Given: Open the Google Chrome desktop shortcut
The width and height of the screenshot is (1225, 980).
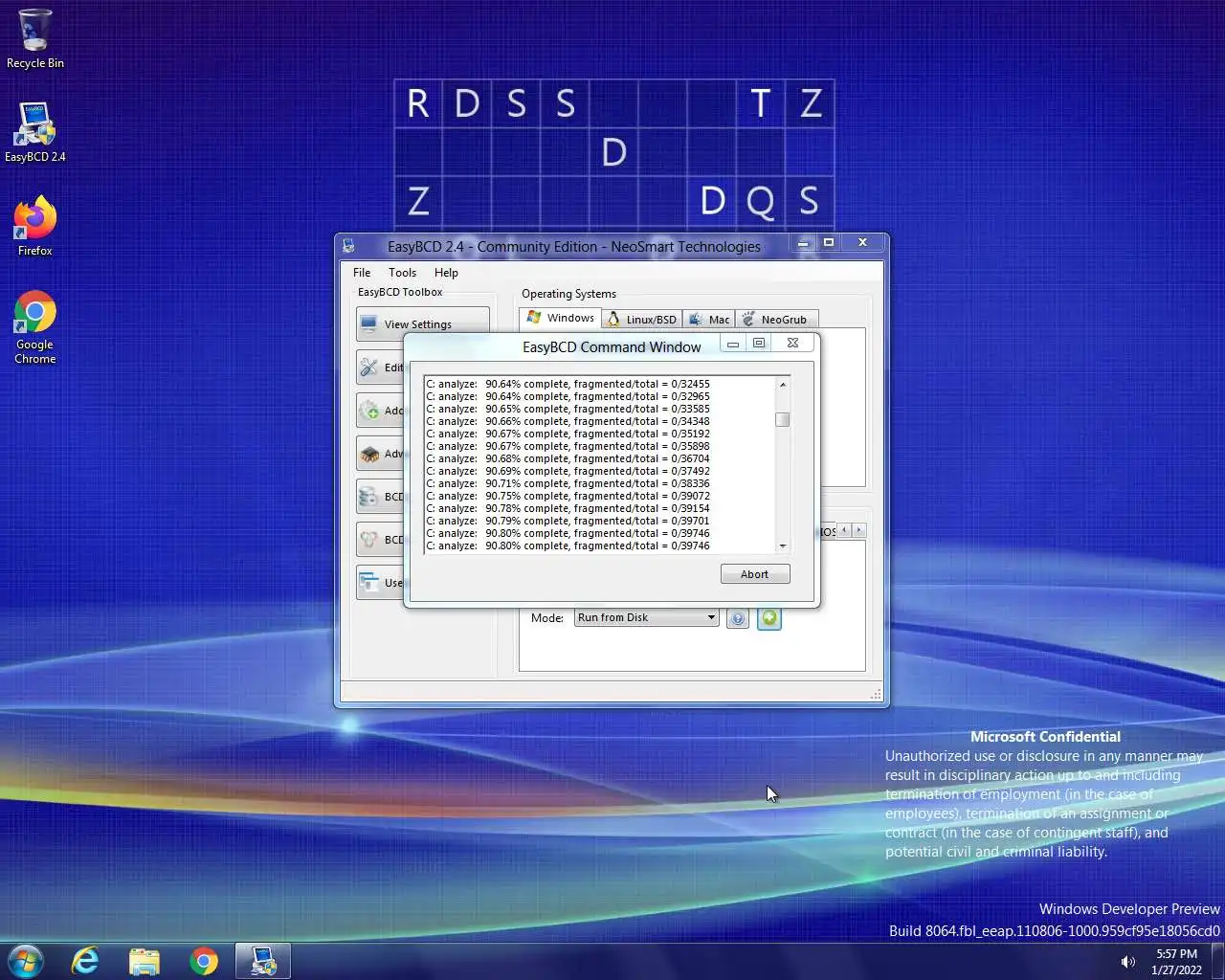Looking at the screenshot, I should click(34, 326).
